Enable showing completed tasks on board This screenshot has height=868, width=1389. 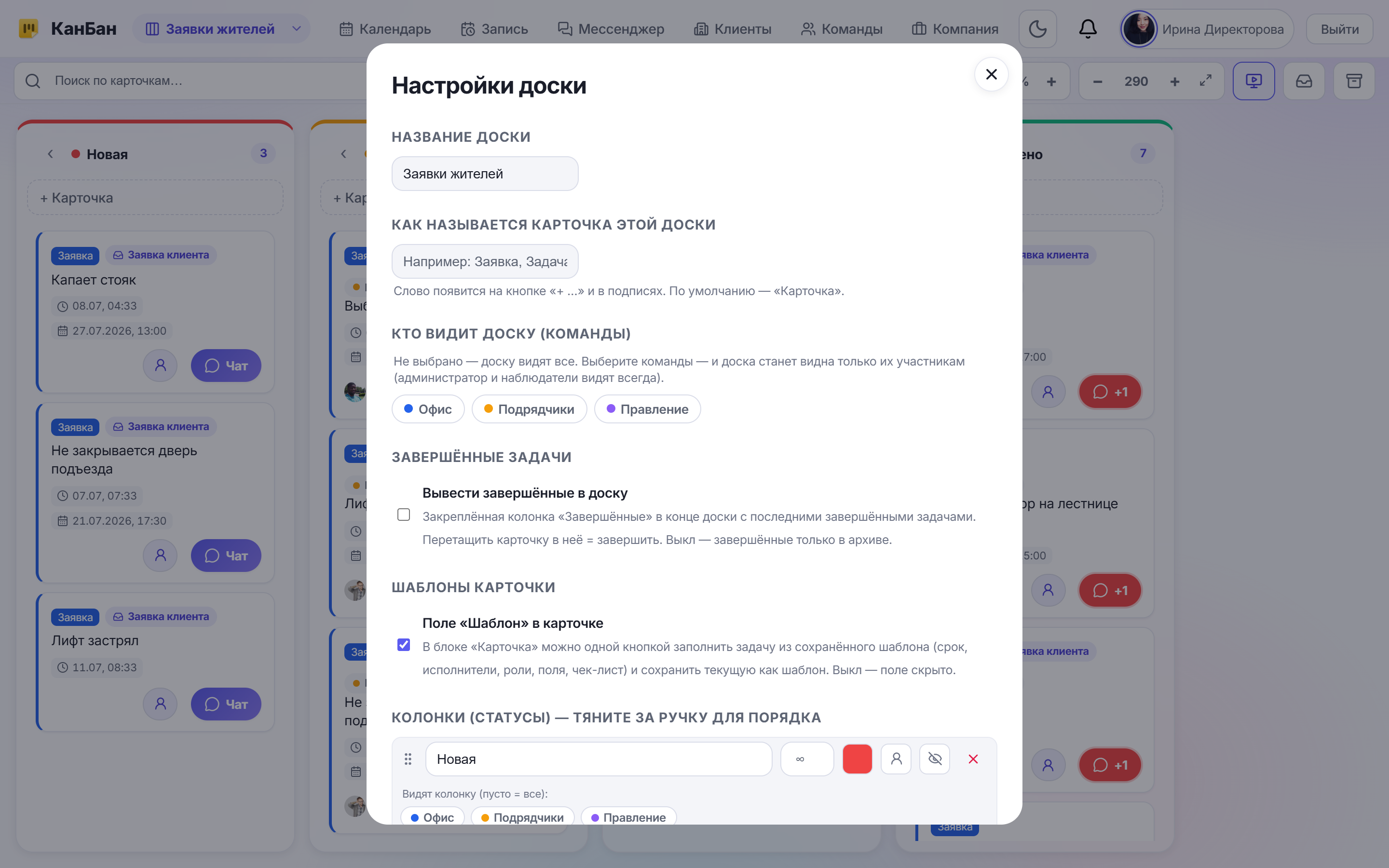pos(404,515)
